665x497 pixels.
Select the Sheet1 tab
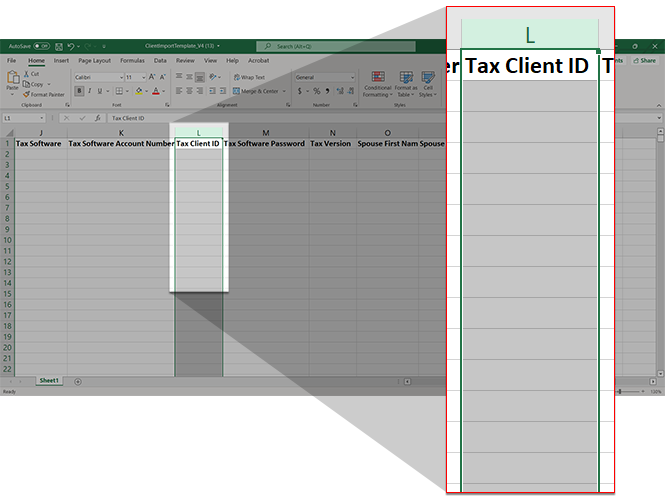[49, 381]
